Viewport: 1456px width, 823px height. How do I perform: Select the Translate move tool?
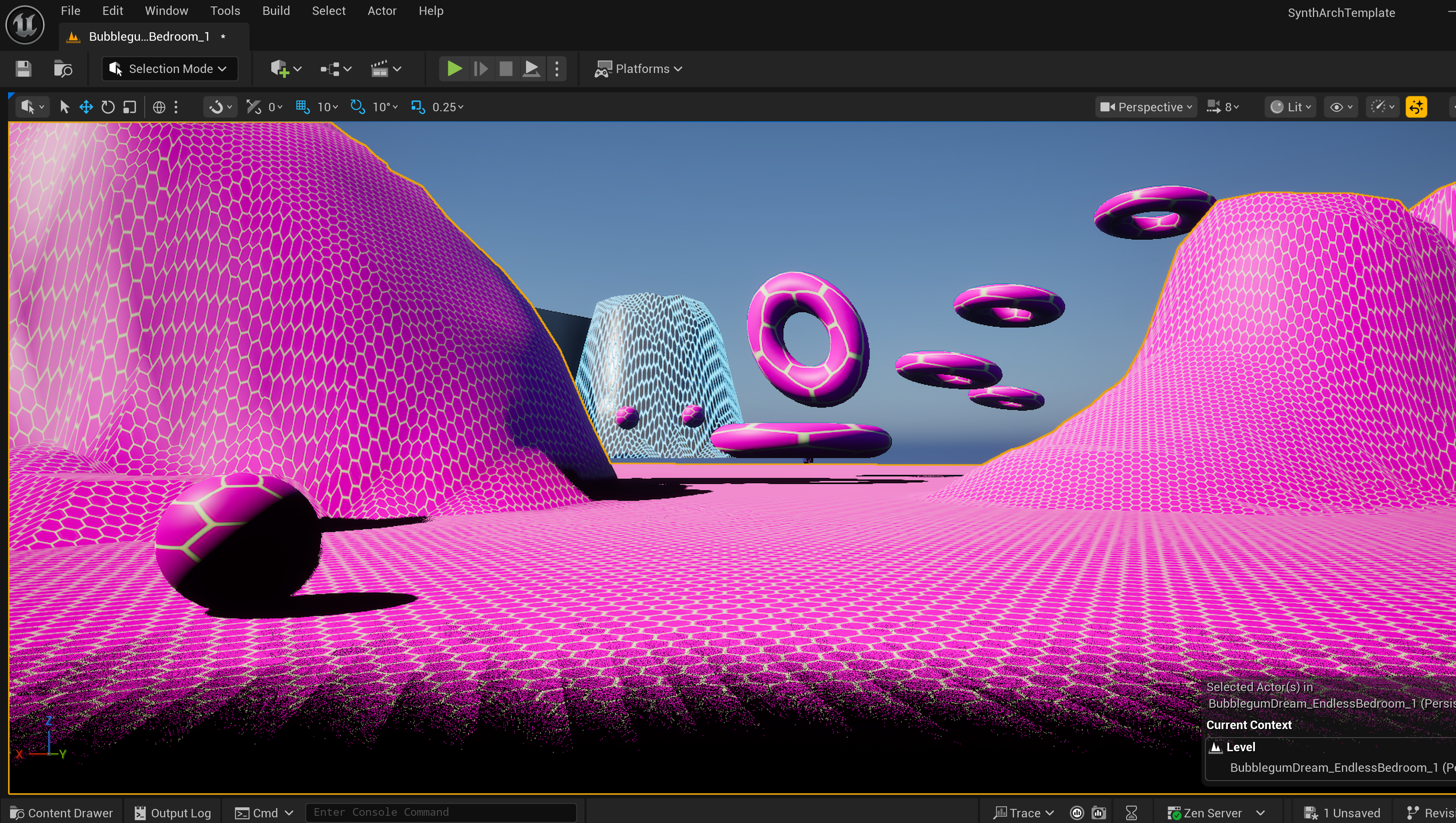86,107
